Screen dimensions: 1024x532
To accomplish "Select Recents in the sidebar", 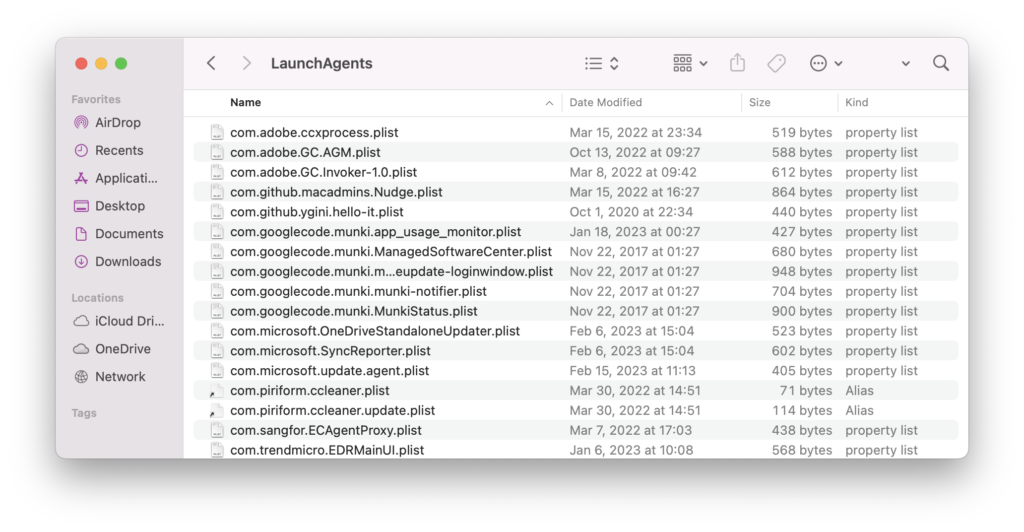I will pos(119,150).
